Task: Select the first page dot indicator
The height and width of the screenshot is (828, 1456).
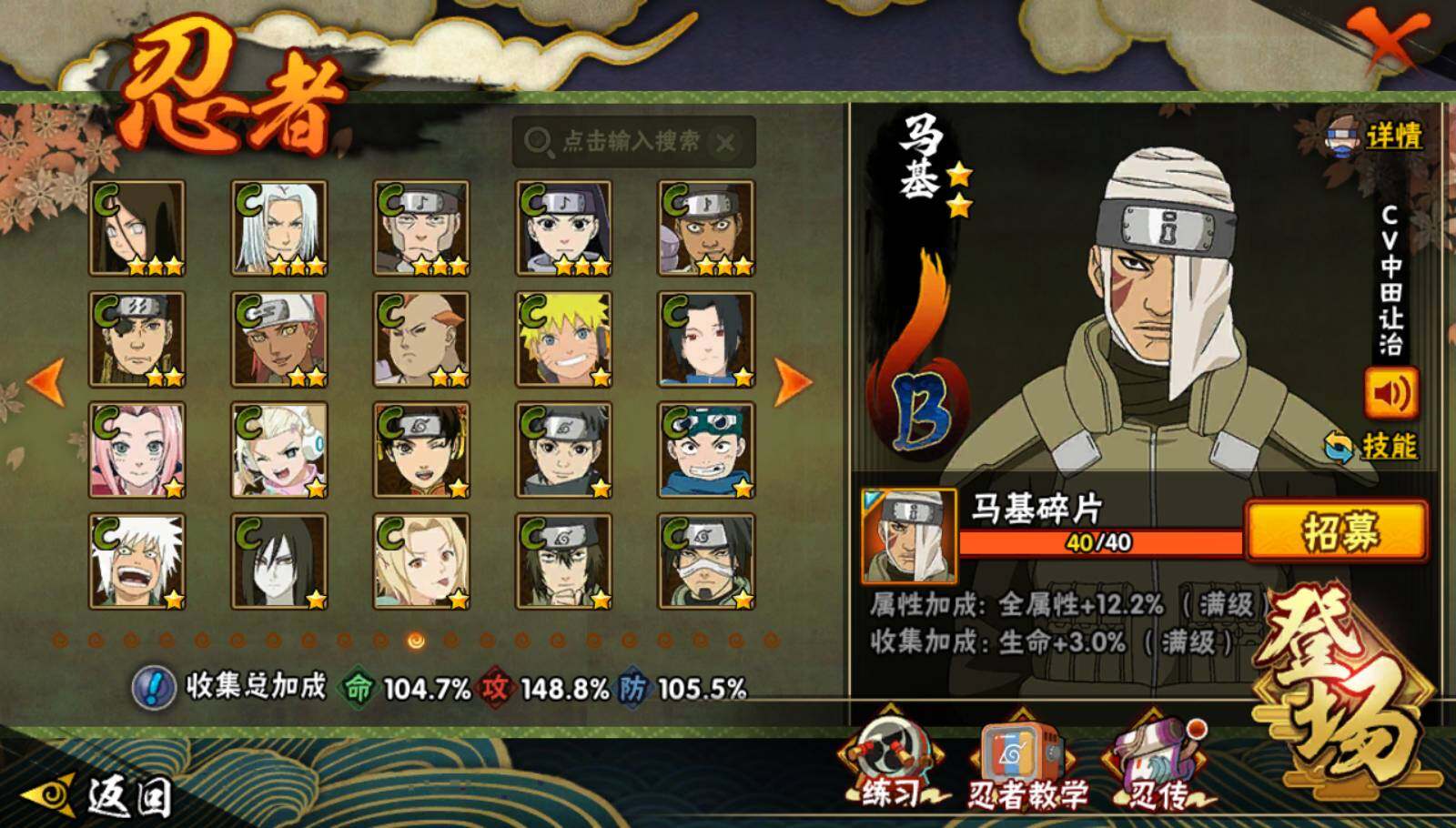Action: pos(60,641)
